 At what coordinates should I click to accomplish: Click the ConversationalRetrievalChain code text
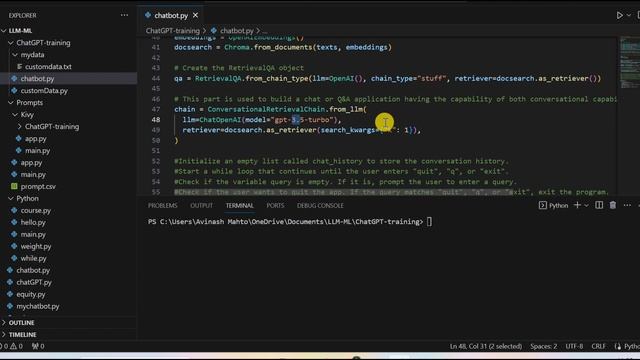coord(267,109)
